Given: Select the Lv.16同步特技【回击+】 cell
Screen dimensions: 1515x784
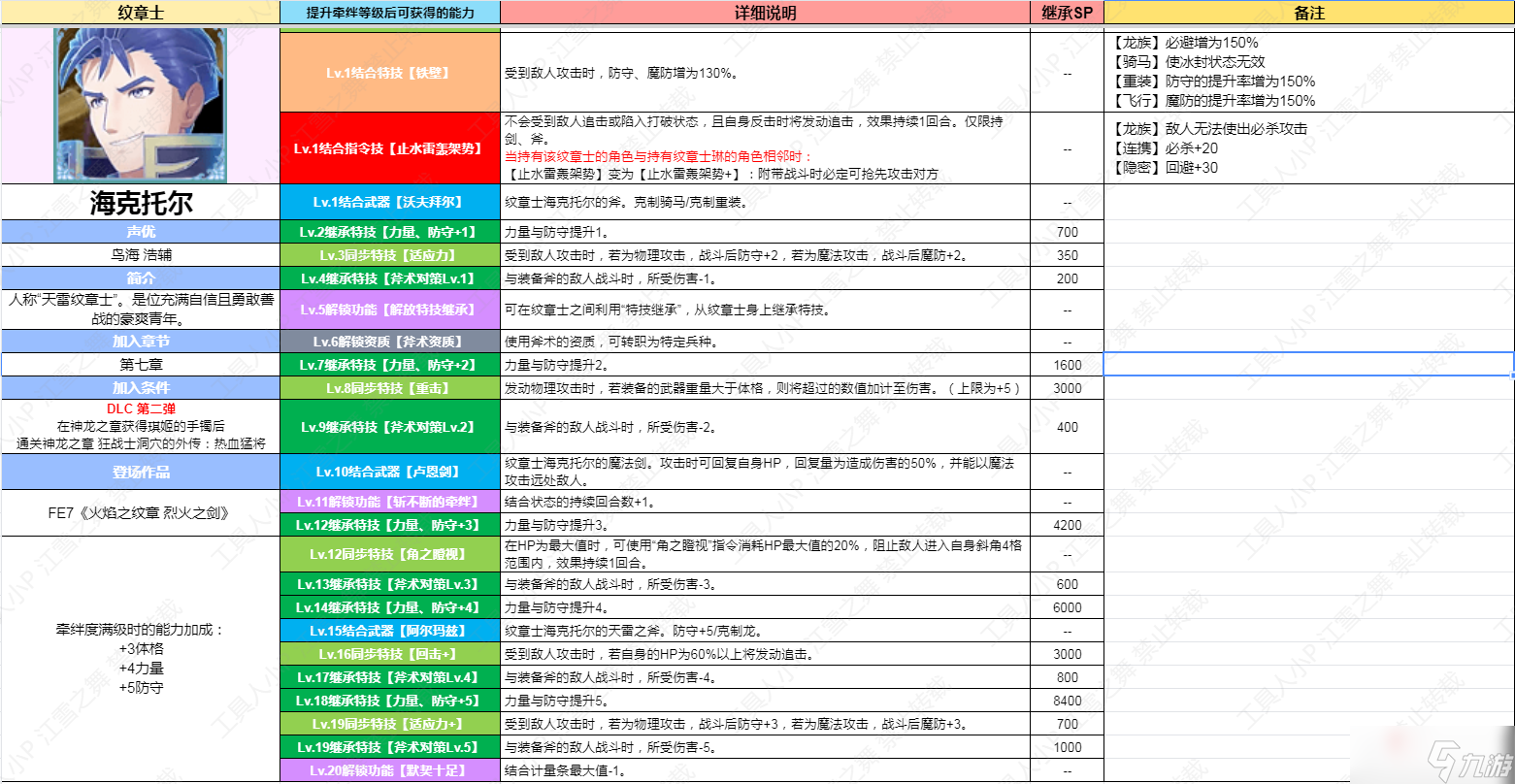Looking at the screenshot, I should (390, 654).
